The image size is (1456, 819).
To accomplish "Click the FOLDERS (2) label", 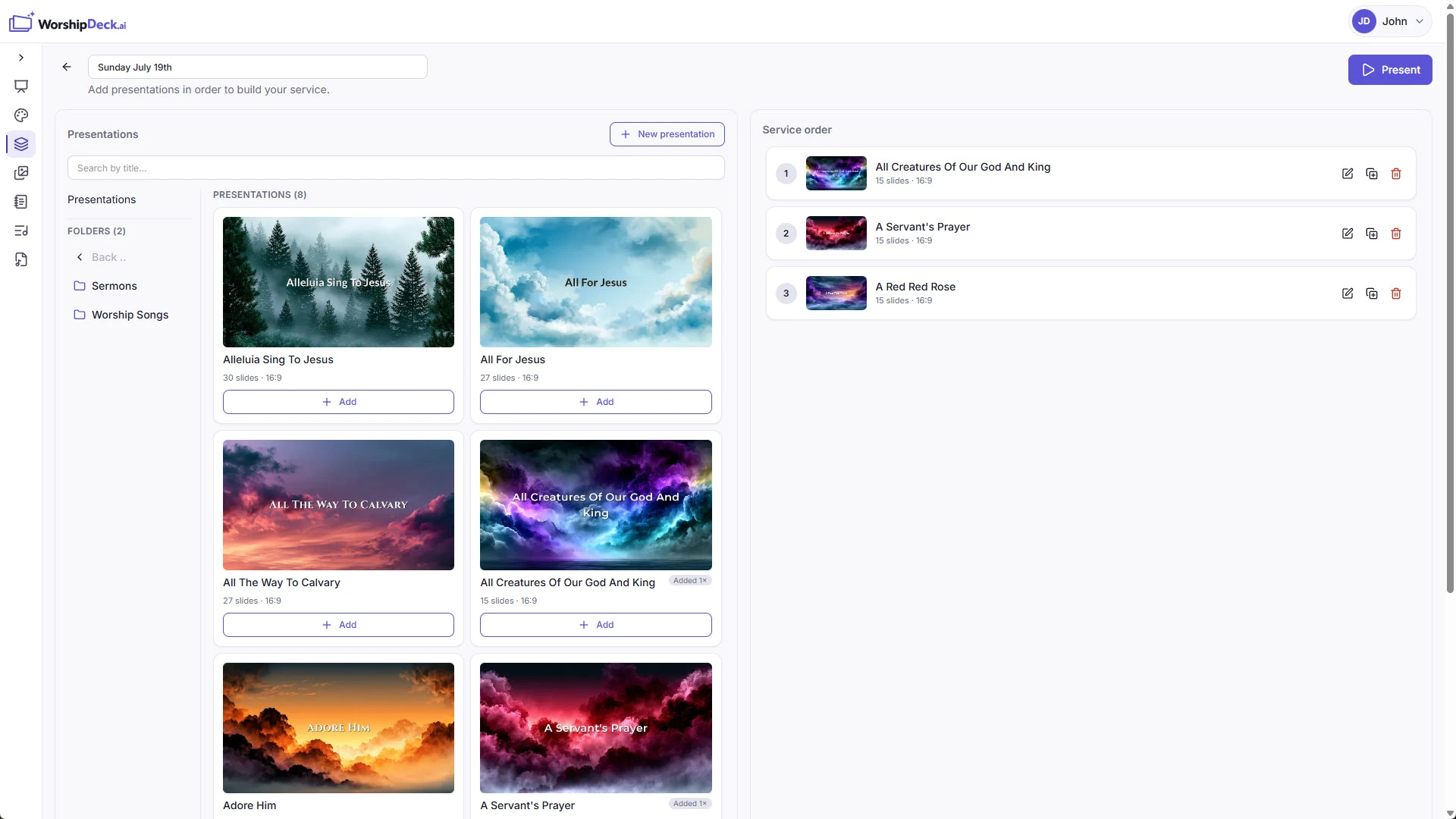I will pyautogui.click(x=96, y=231).
